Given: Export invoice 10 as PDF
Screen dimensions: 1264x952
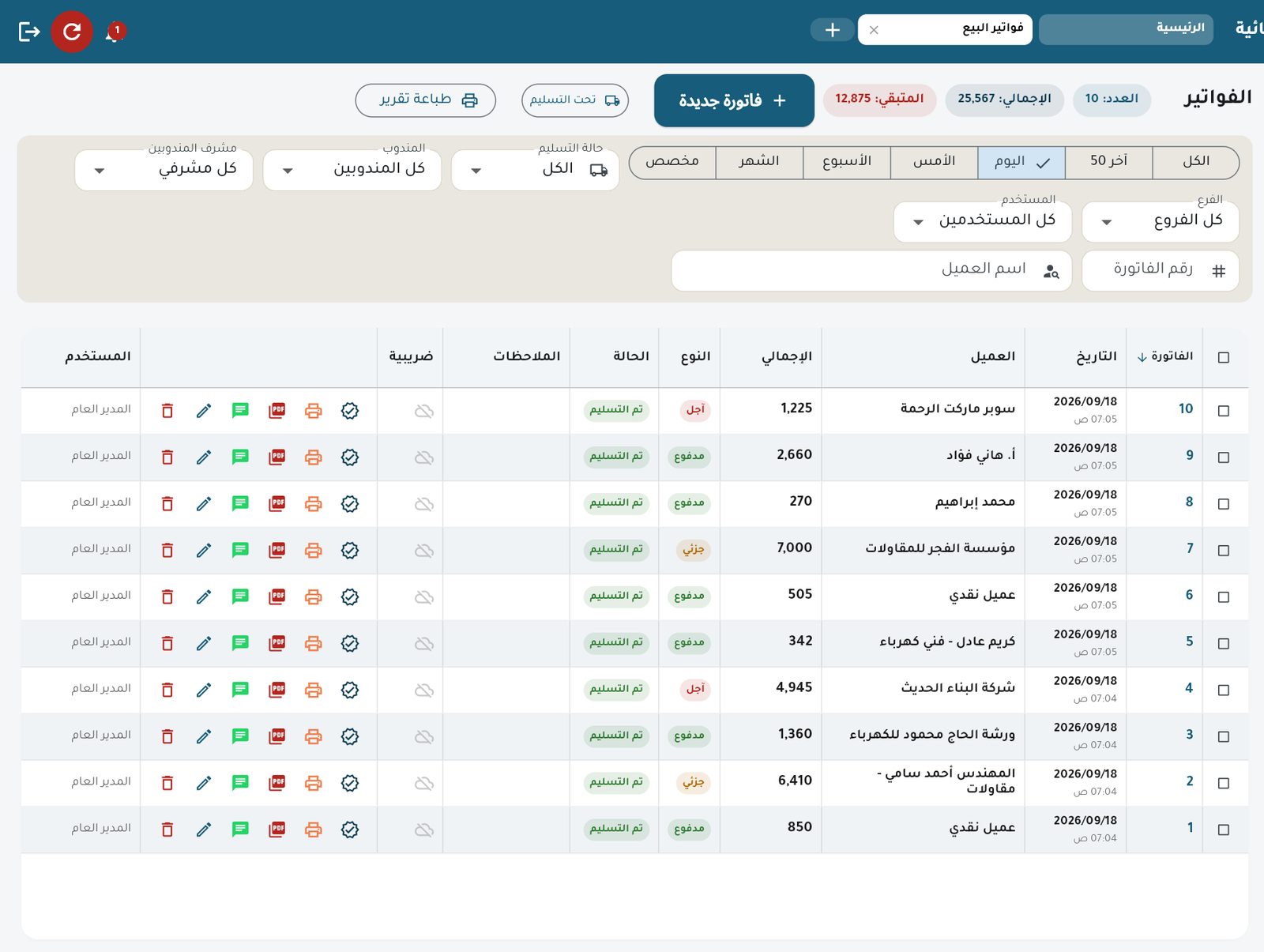Looking at the screenshot, I should coord(276,411).
